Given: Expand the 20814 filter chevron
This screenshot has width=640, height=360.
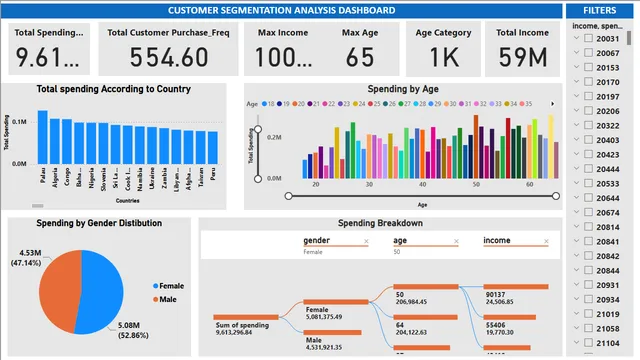Looking at the screenshot, I should tap(576, 226).
